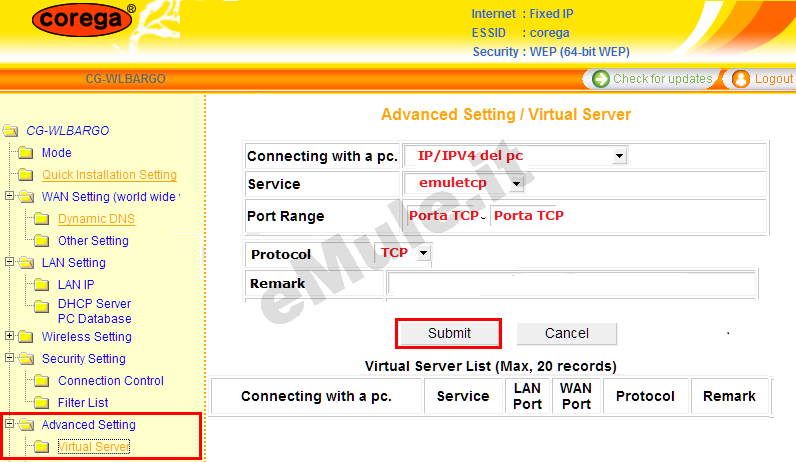Expand the Wireless Setting tree node
The image size is (796, 462).
[10, 337]
